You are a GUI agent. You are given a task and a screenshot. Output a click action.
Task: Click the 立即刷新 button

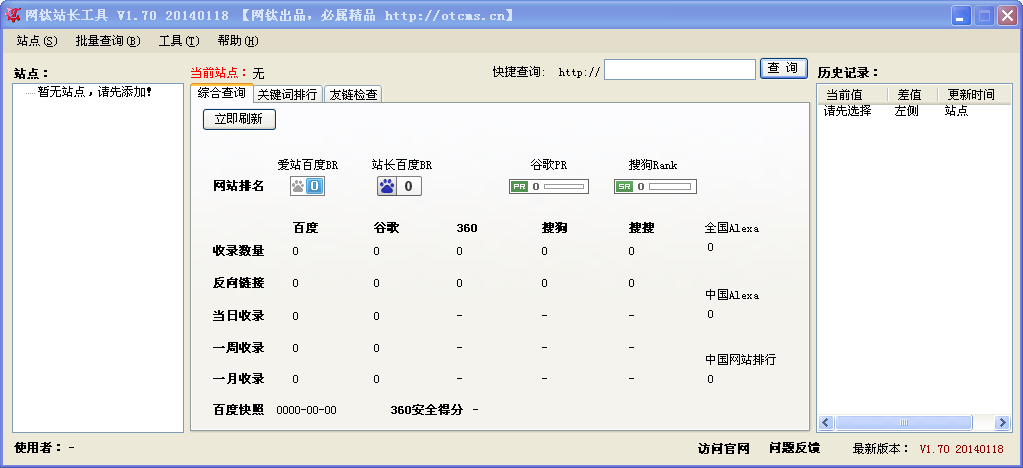coord(239,119)
